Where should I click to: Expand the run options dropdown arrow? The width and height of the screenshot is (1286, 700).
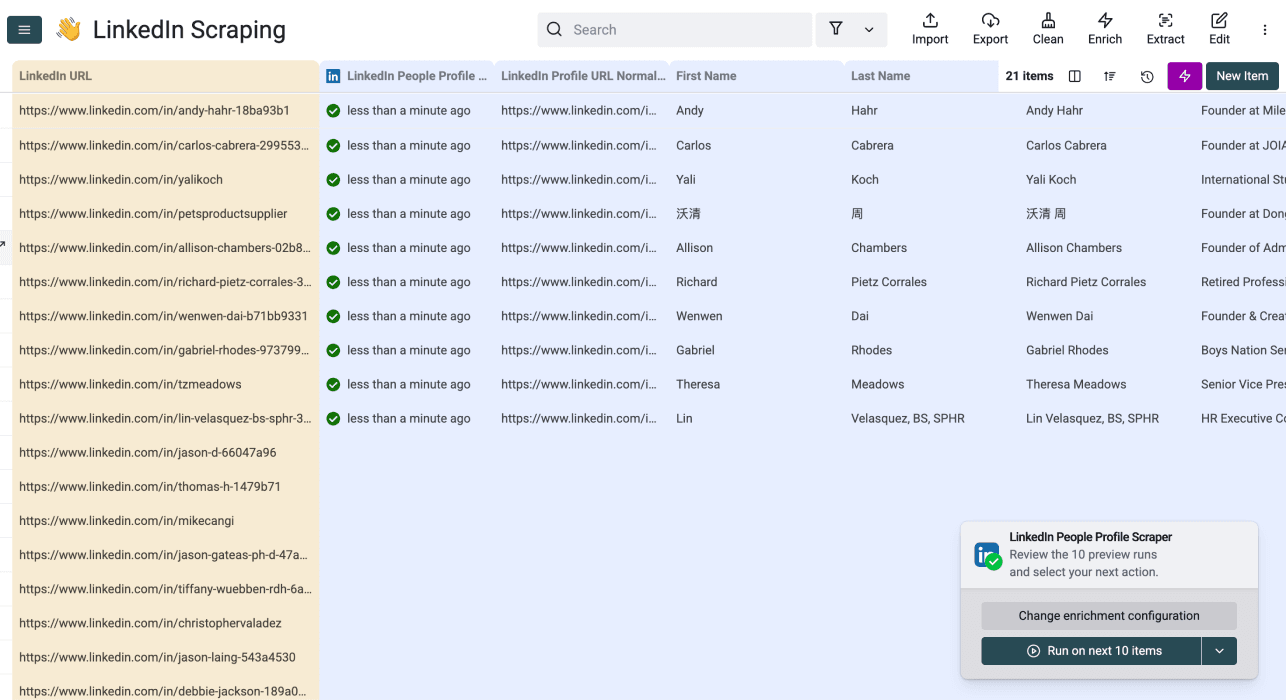(1219, 651)
